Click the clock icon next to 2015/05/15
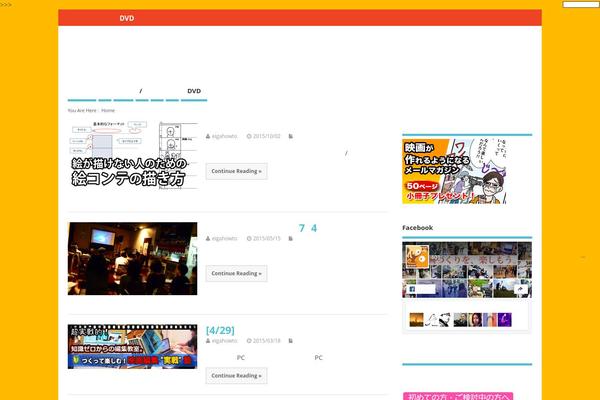 pyautogui.click(x=249, y=238)
